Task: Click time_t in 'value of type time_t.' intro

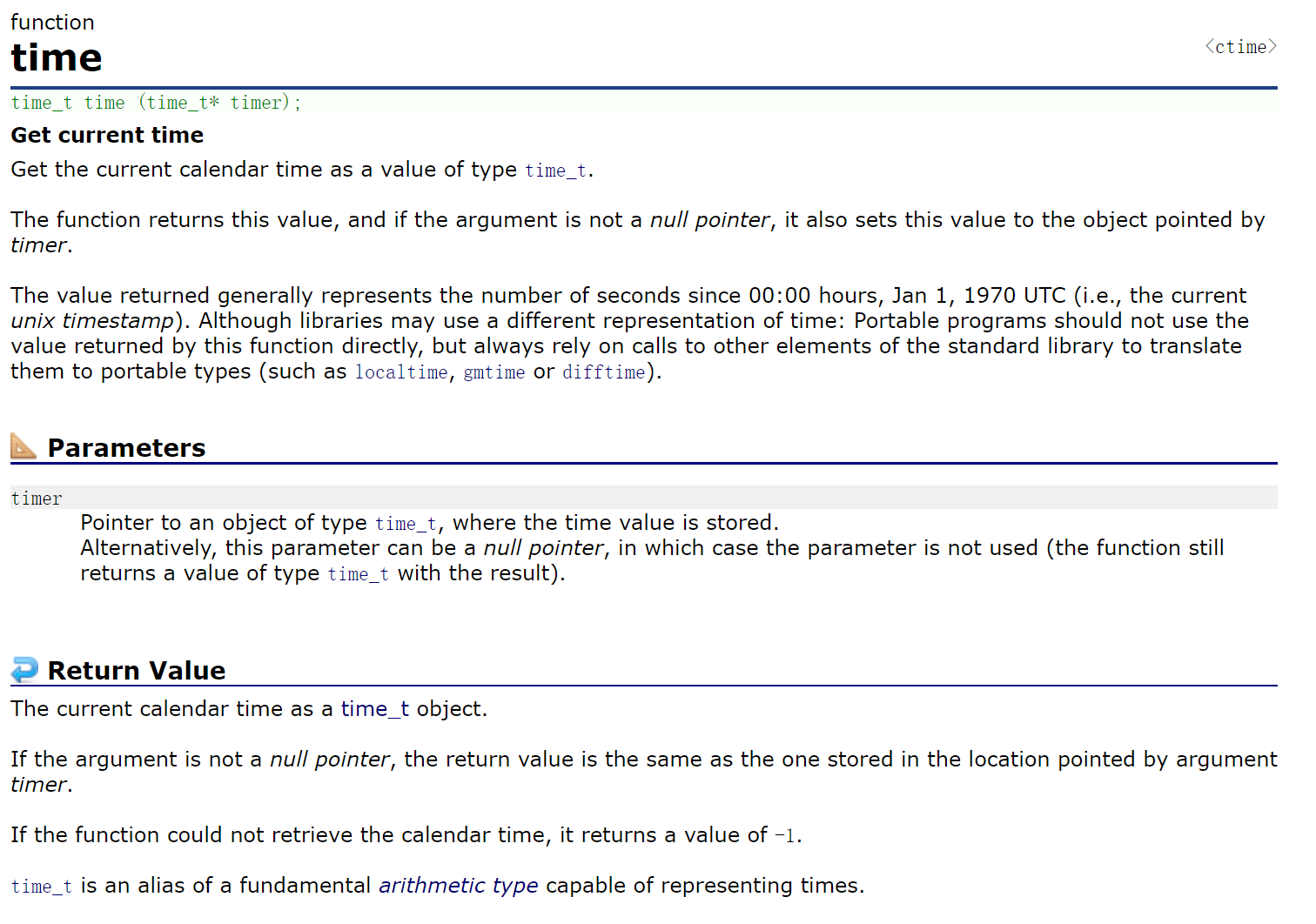Action: click(x=555, y=171)
